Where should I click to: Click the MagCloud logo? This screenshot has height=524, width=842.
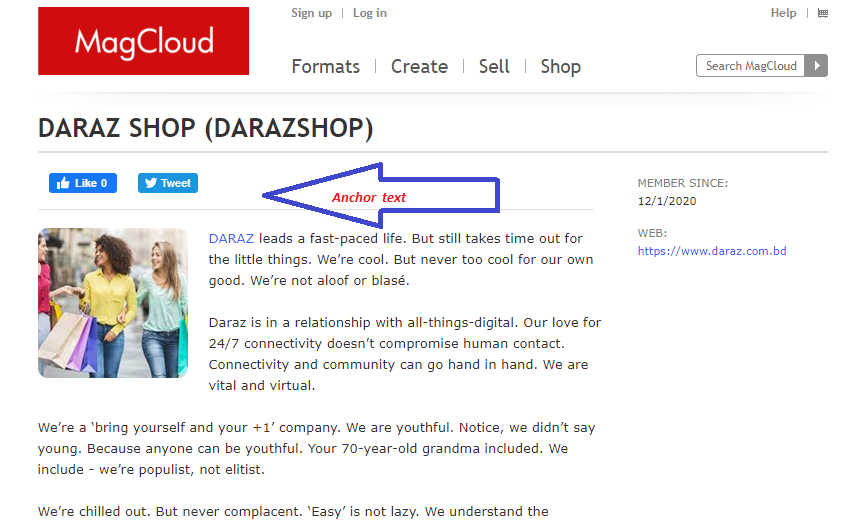pos(143,41)
